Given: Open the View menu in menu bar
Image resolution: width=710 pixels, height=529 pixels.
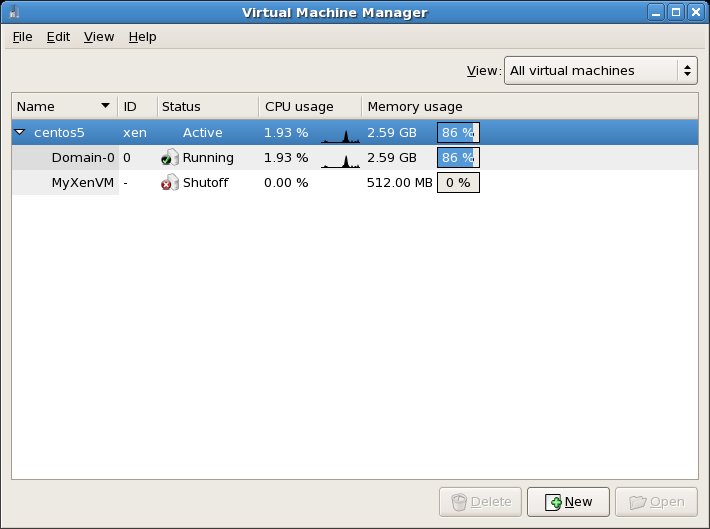Looking at the screenshot, I should (x=99, y=37).
